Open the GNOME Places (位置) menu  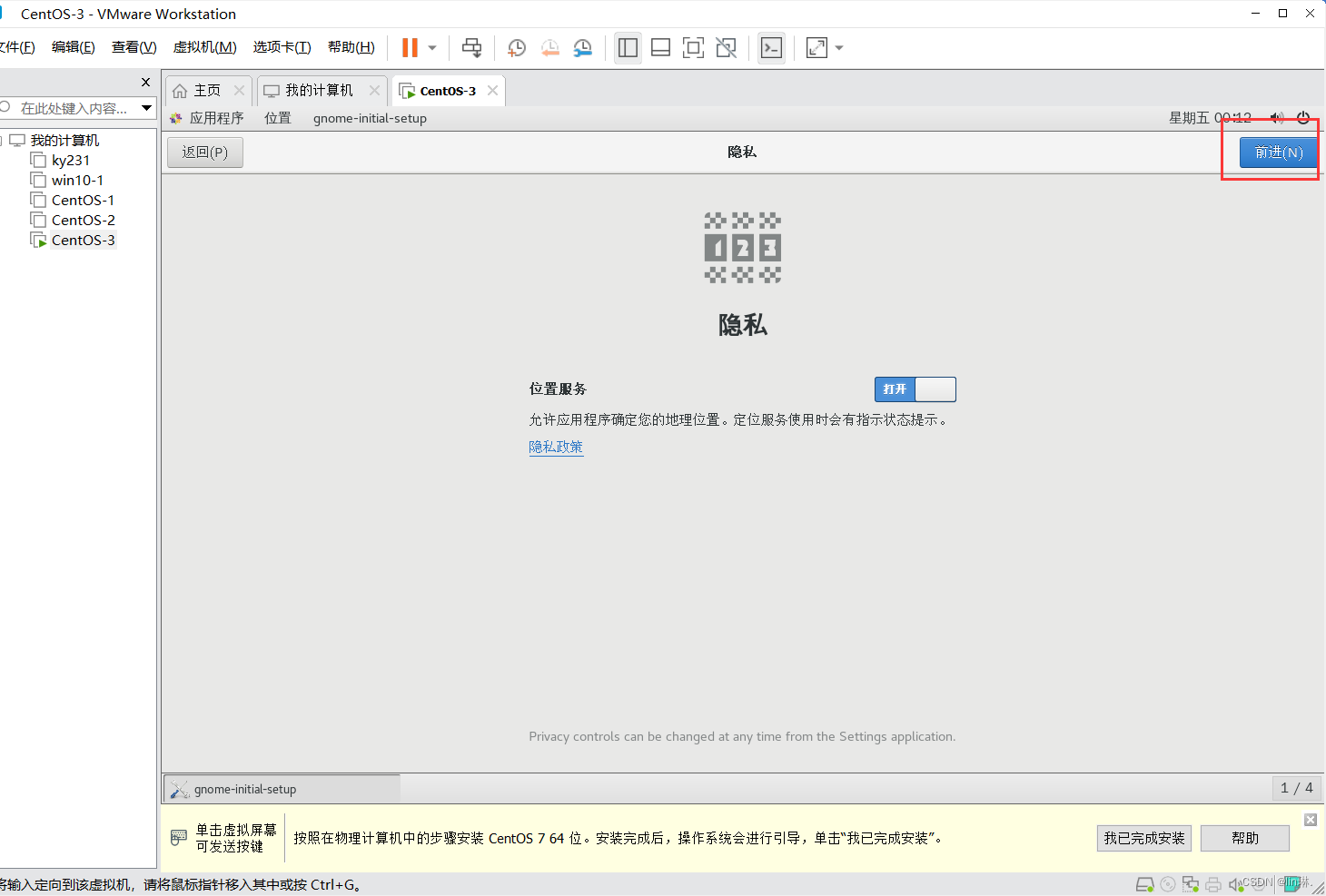pos(278,118)
